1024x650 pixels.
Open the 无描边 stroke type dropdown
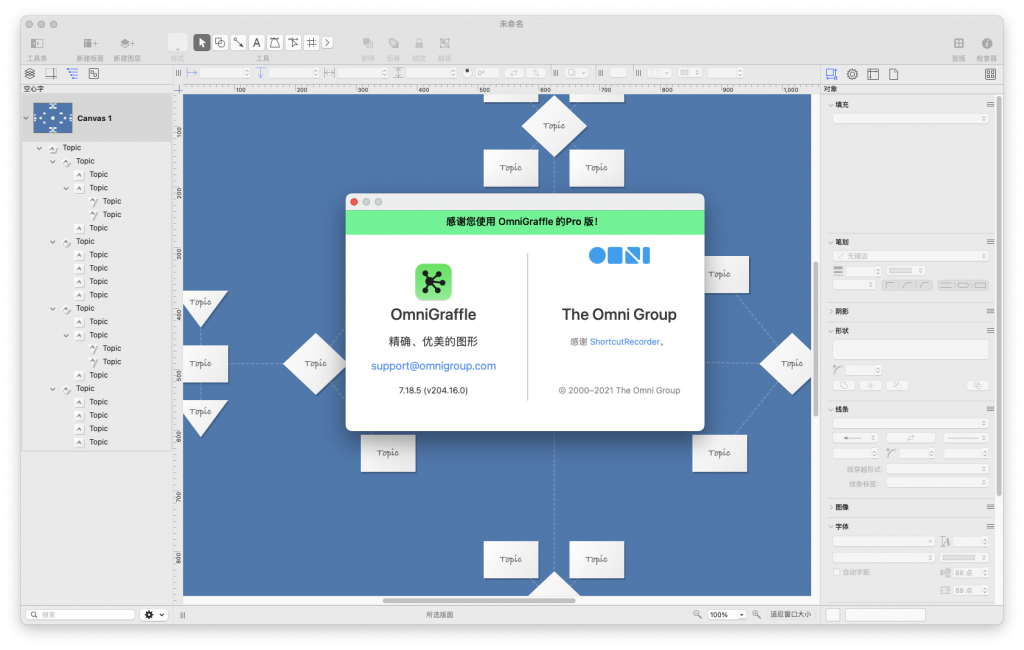(910, 256)
